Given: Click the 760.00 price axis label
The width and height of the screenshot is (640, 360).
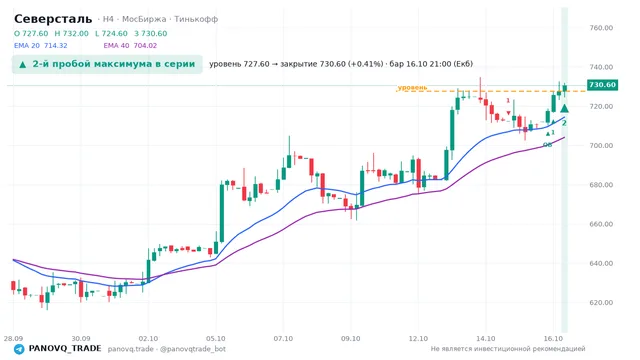Looking at the screenshot, I should coord(601,28).
